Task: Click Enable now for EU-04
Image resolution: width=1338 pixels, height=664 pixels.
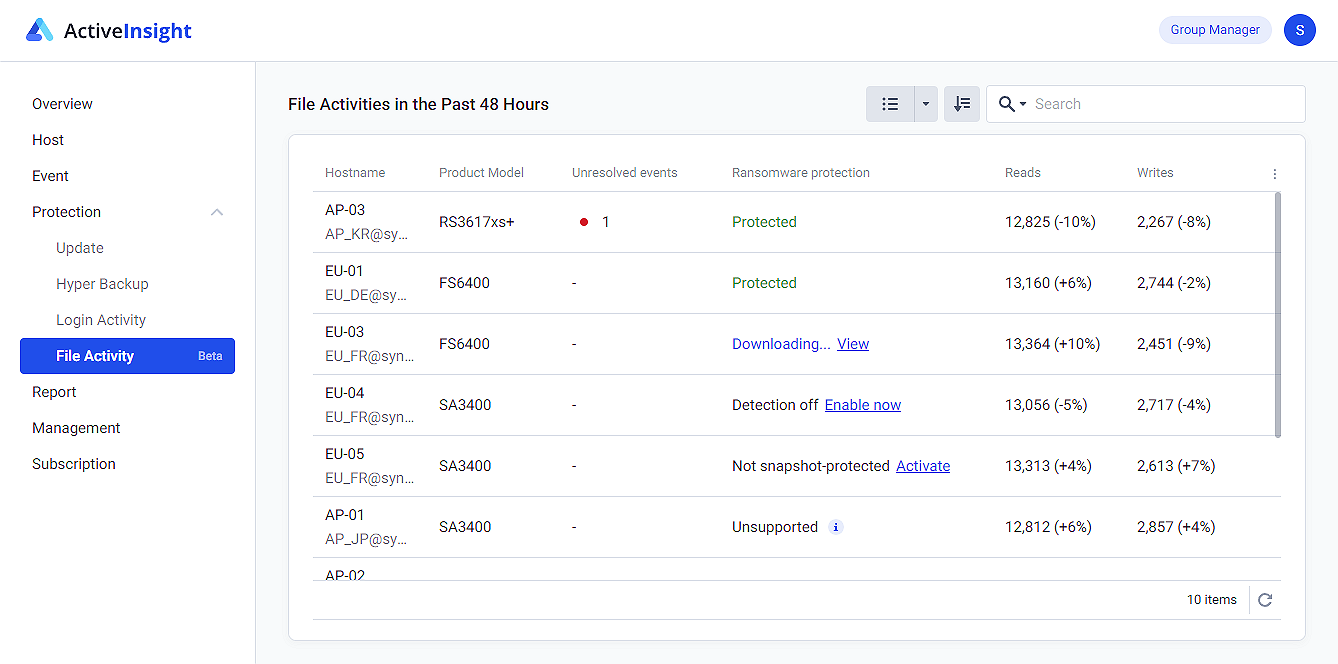Action: 863,405
